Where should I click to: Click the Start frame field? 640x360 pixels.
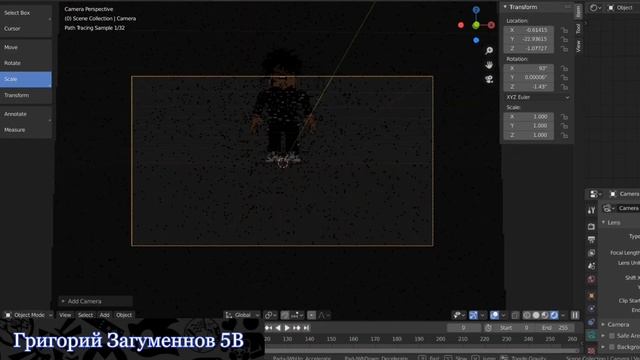514,328
